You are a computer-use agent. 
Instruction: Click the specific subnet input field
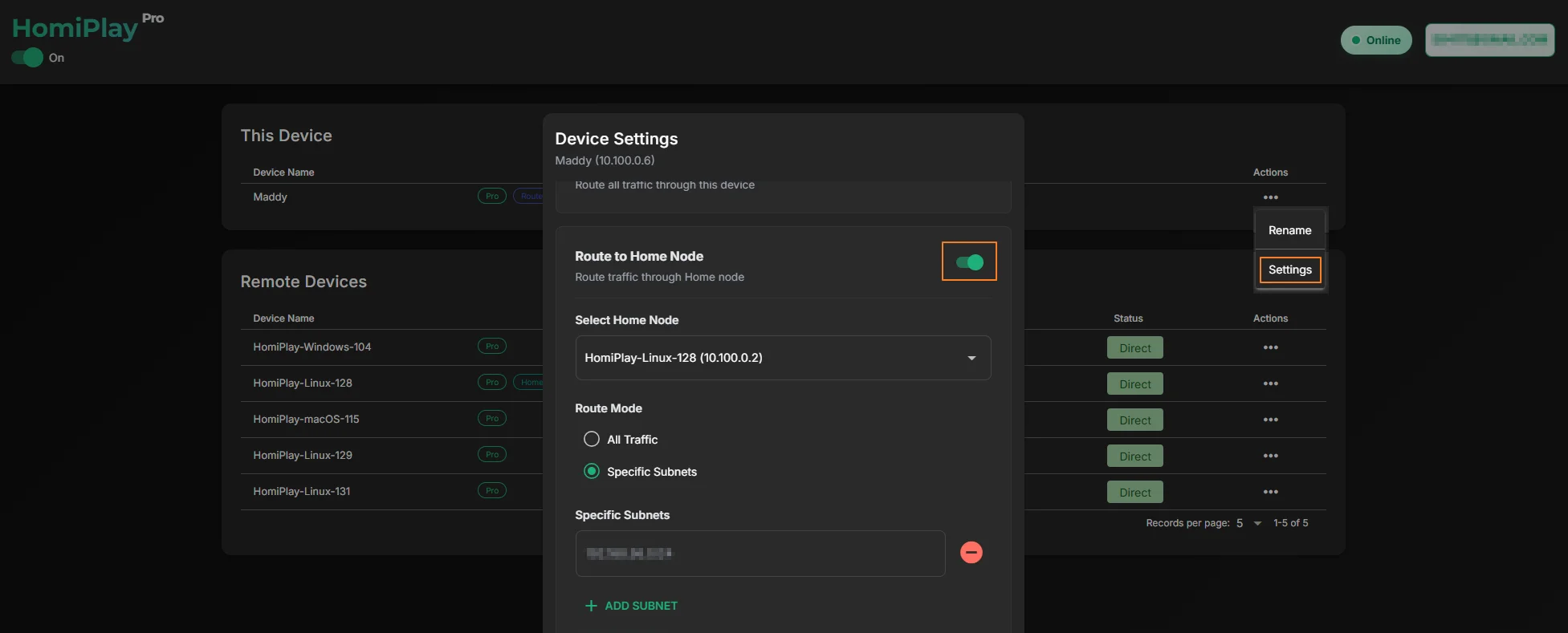(x=760, y=554)
